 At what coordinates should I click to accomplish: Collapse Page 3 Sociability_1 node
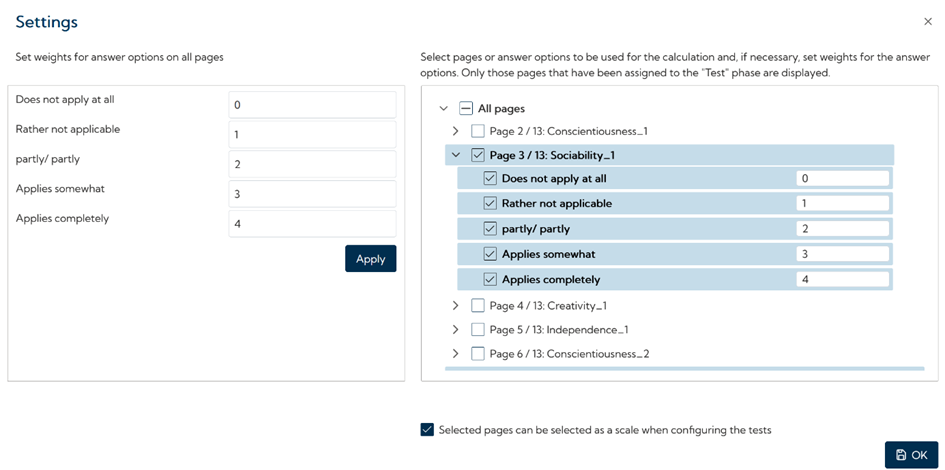pyautogui.click(x=456, y=155)
